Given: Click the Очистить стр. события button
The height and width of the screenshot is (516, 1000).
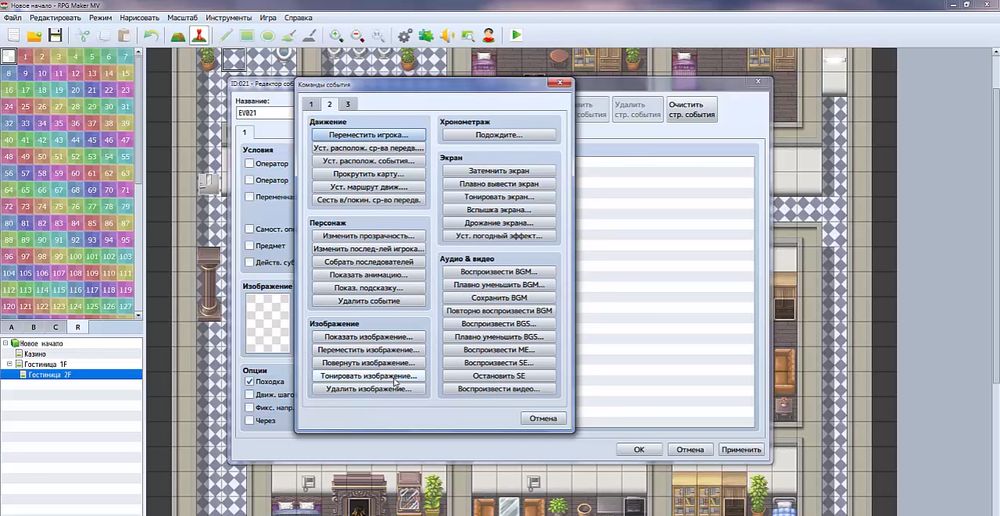Looking at the screenshot, I should [x=691, y=110].
